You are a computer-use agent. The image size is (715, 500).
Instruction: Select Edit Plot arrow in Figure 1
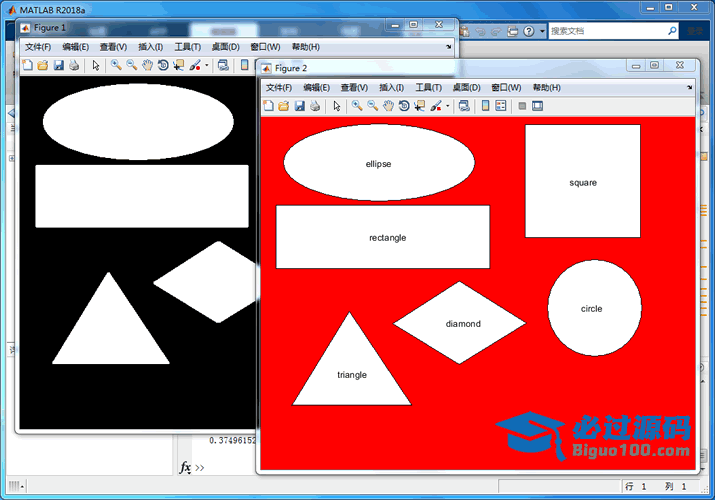click(96, 65)
